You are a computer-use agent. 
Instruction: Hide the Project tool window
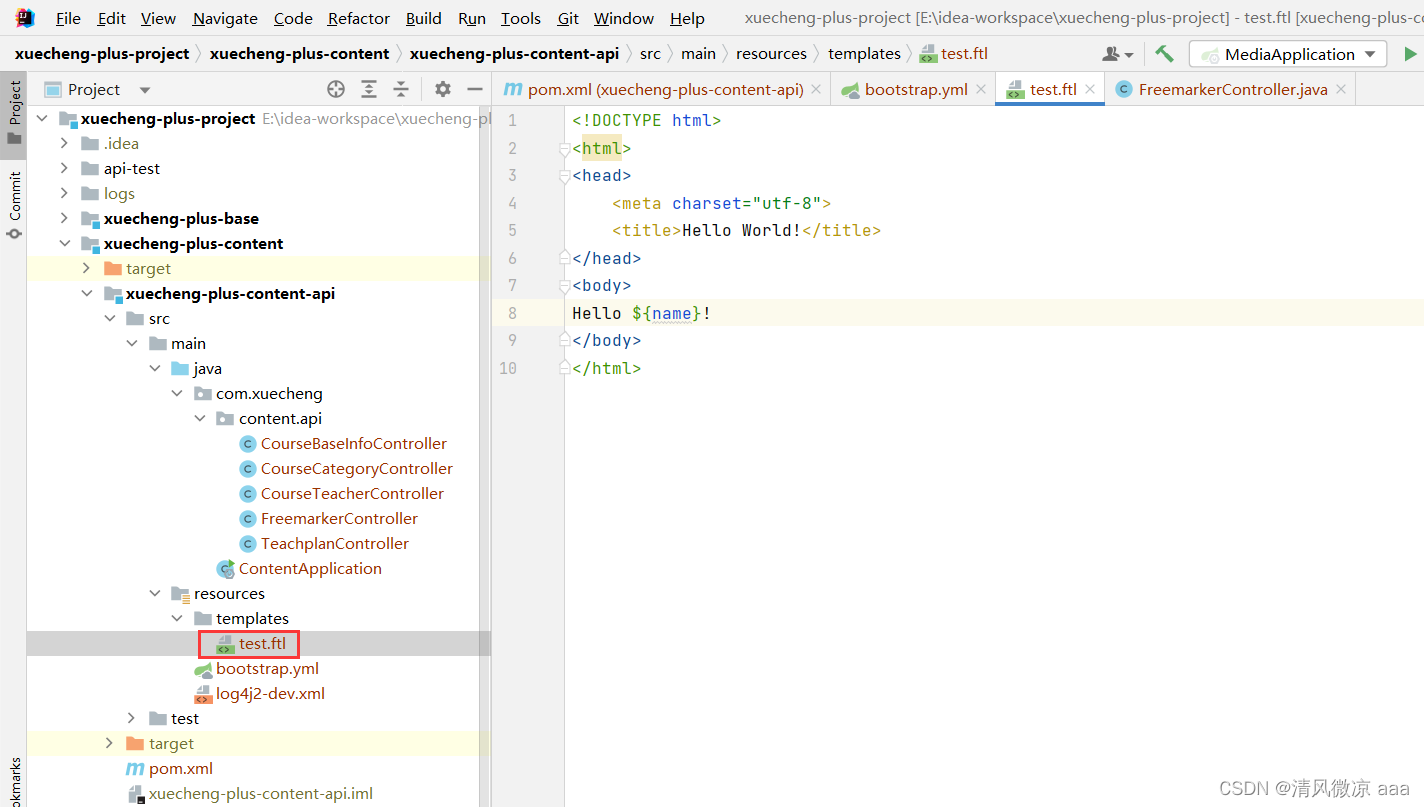475,89
